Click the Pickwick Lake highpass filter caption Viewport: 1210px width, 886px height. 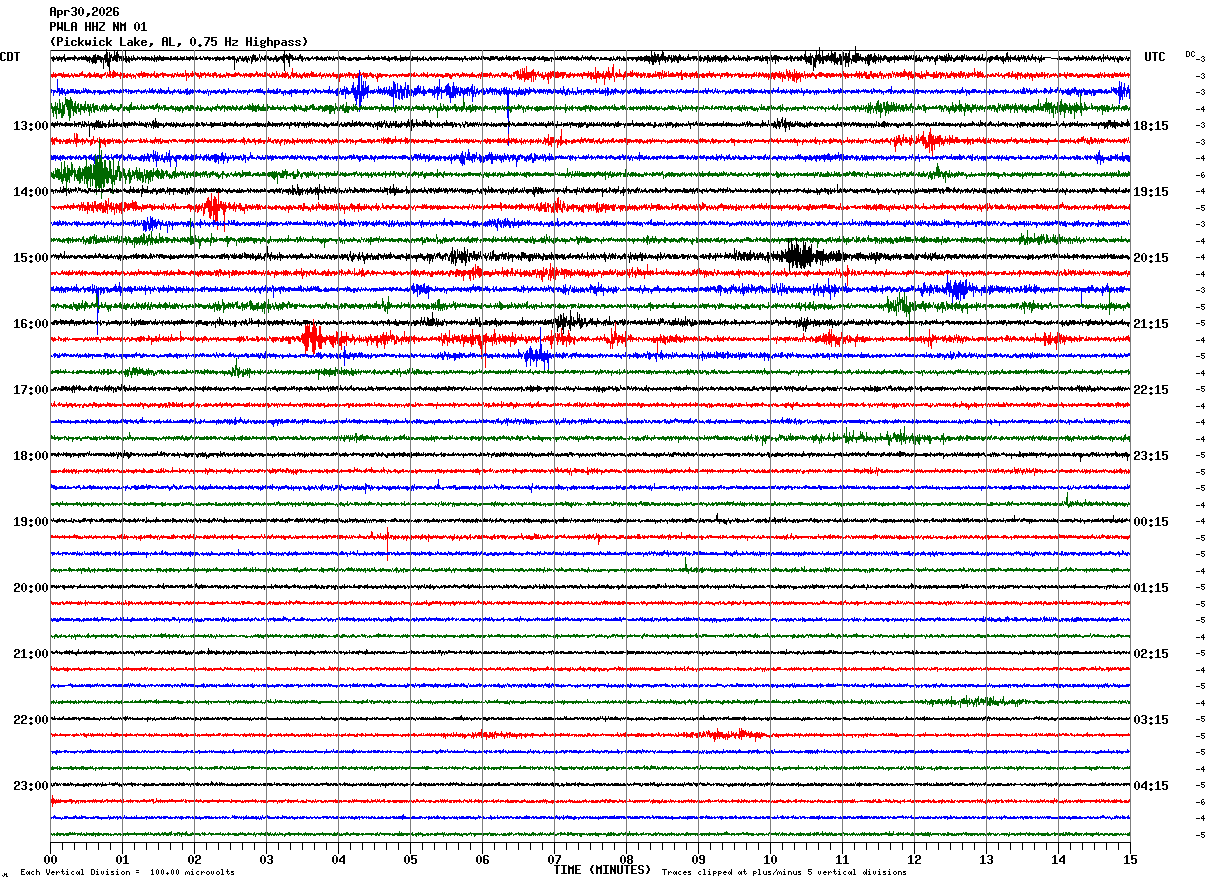pyautogui.click(x=179, y=42)
